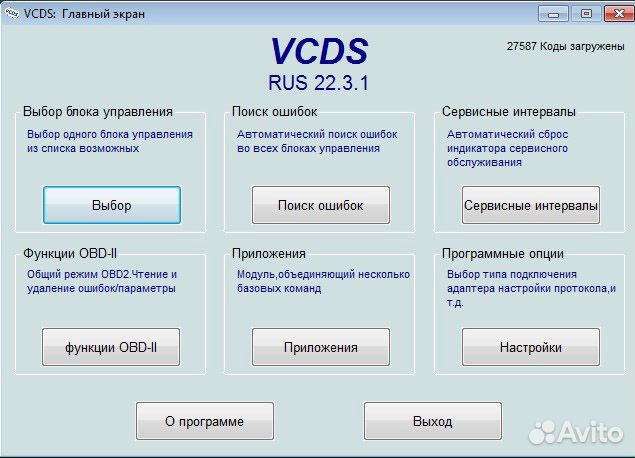Click description 'Автоматический сброс индикатора сервисного обслуживания'
Screen dimensions: 635x458
[507, 148]
